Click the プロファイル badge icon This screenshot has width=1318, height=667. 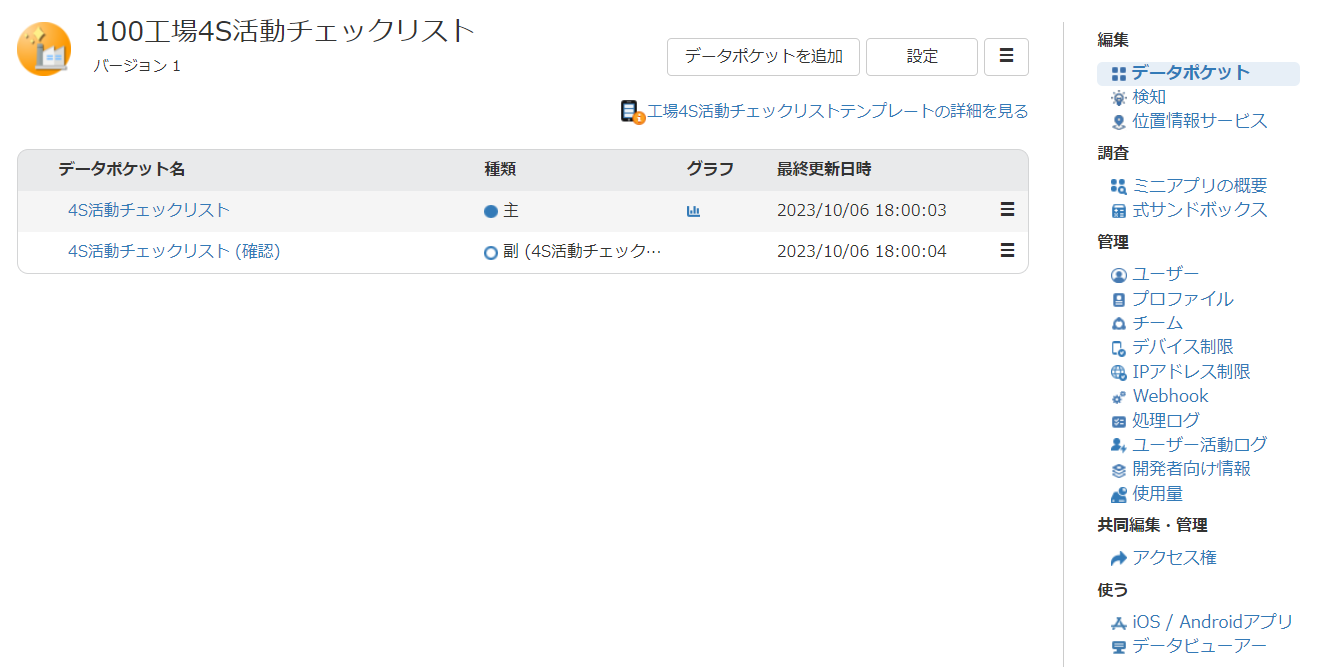pos(1119,299)
